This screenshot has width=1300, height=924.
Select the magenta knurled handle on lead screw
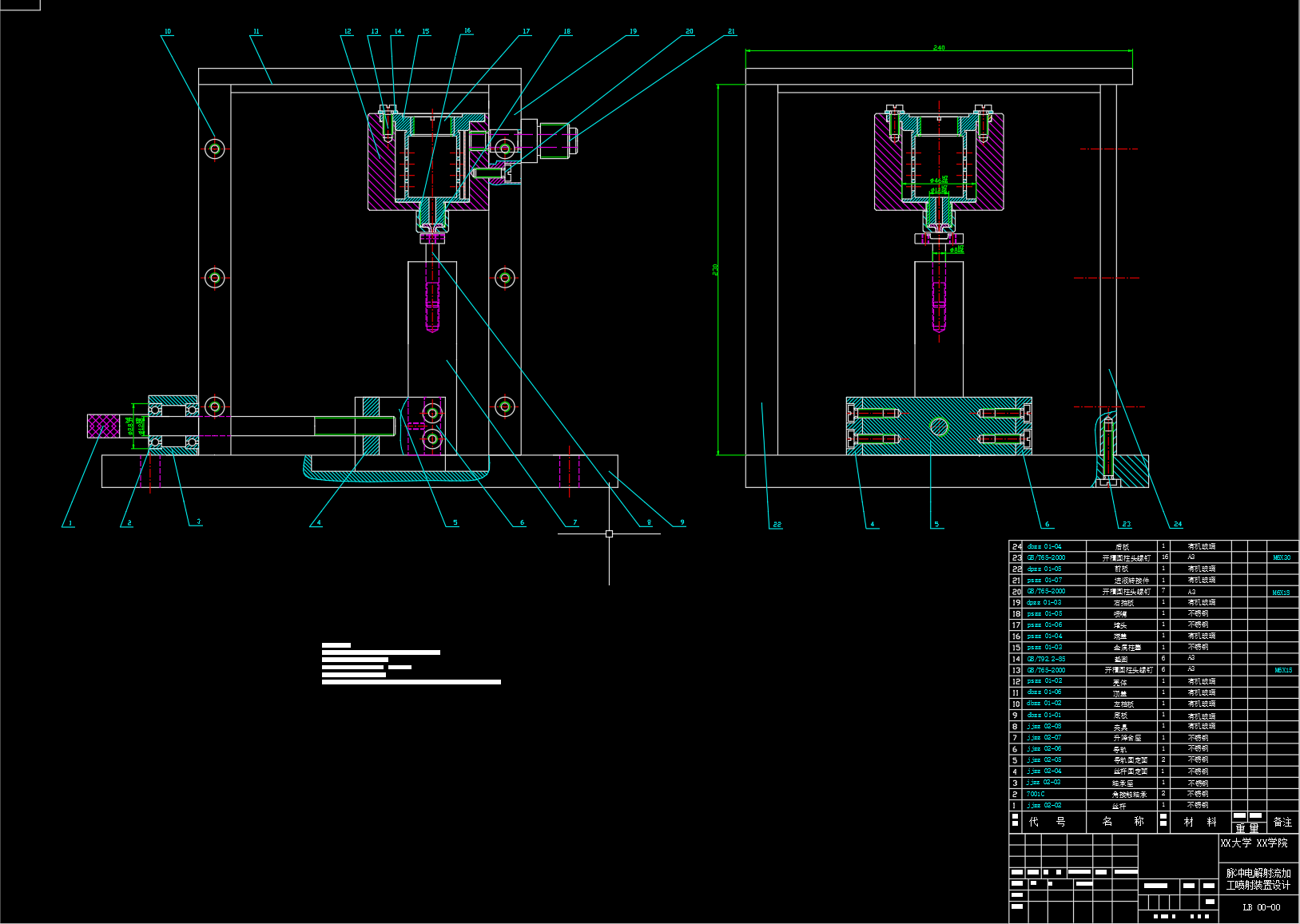click(x=103, y=426)
